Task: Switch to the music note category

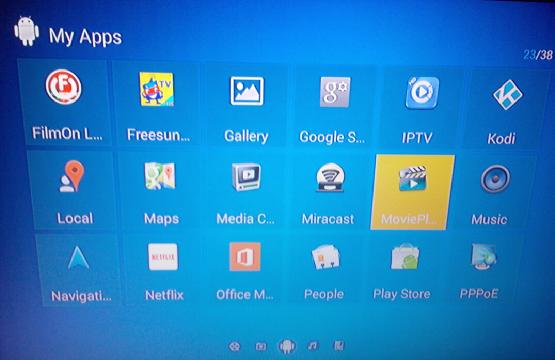Action: tap(313, 345)
